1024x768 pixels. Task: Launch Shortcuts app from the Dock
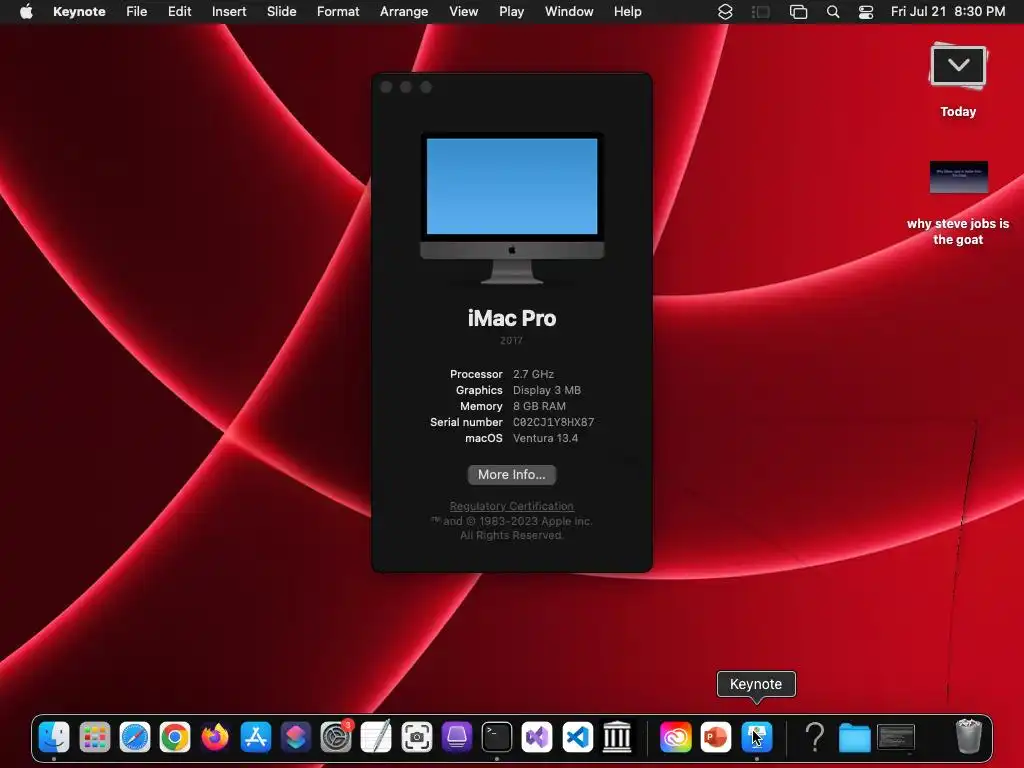[x=295, y=737]
